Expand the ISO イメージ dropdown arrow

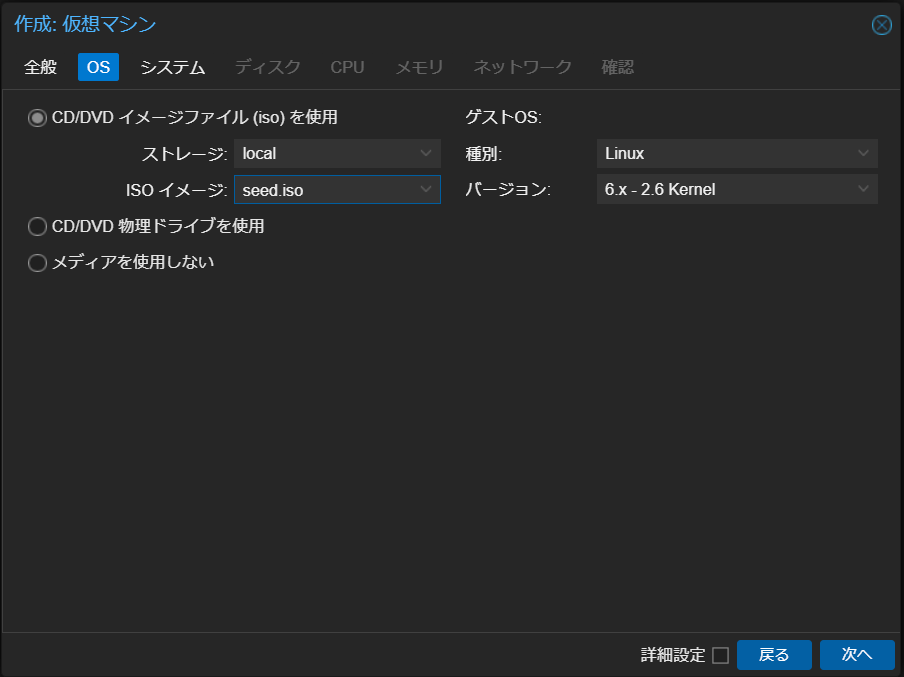pos(426,190)
